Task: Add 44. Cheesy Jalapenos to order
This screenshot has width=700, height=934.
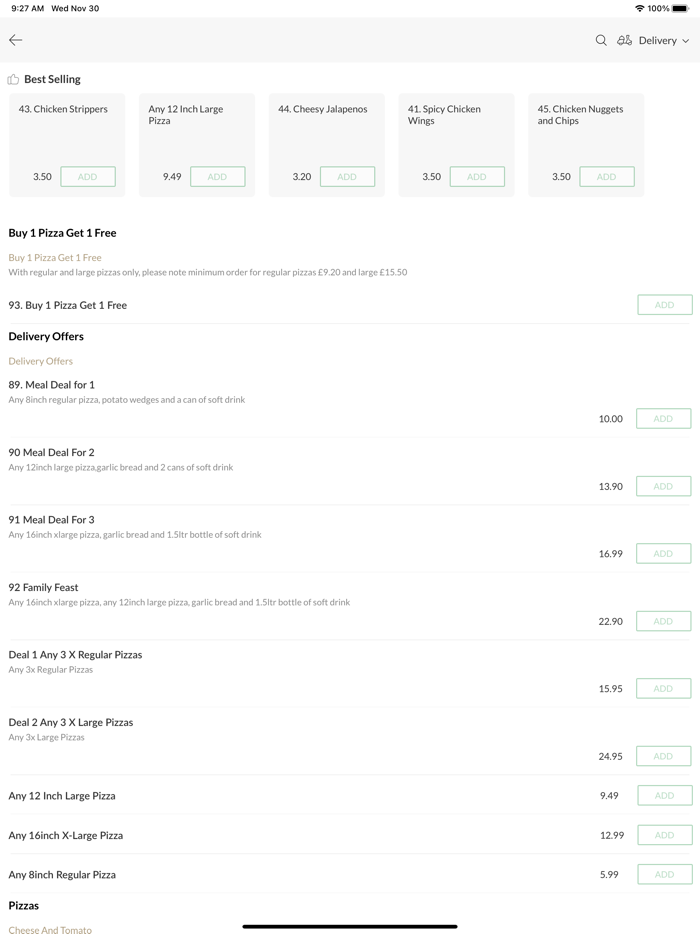Action: (347, 177)
